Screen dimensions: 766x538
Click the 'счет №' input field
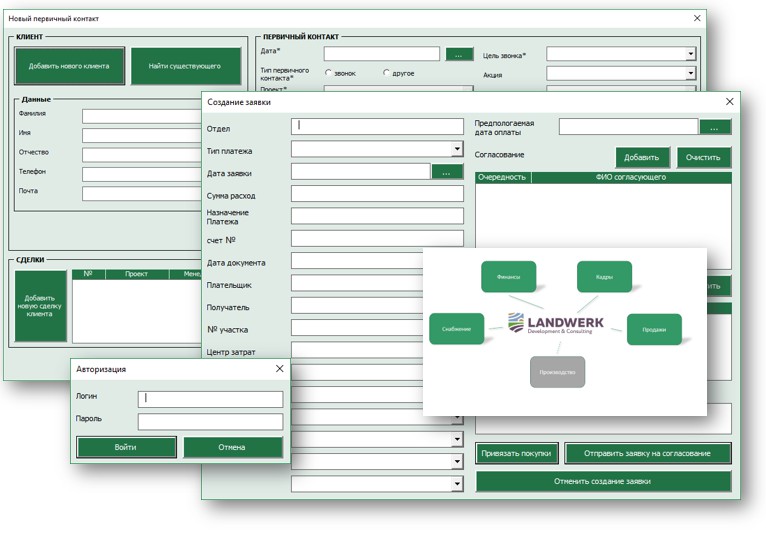[x=377, y=238]
